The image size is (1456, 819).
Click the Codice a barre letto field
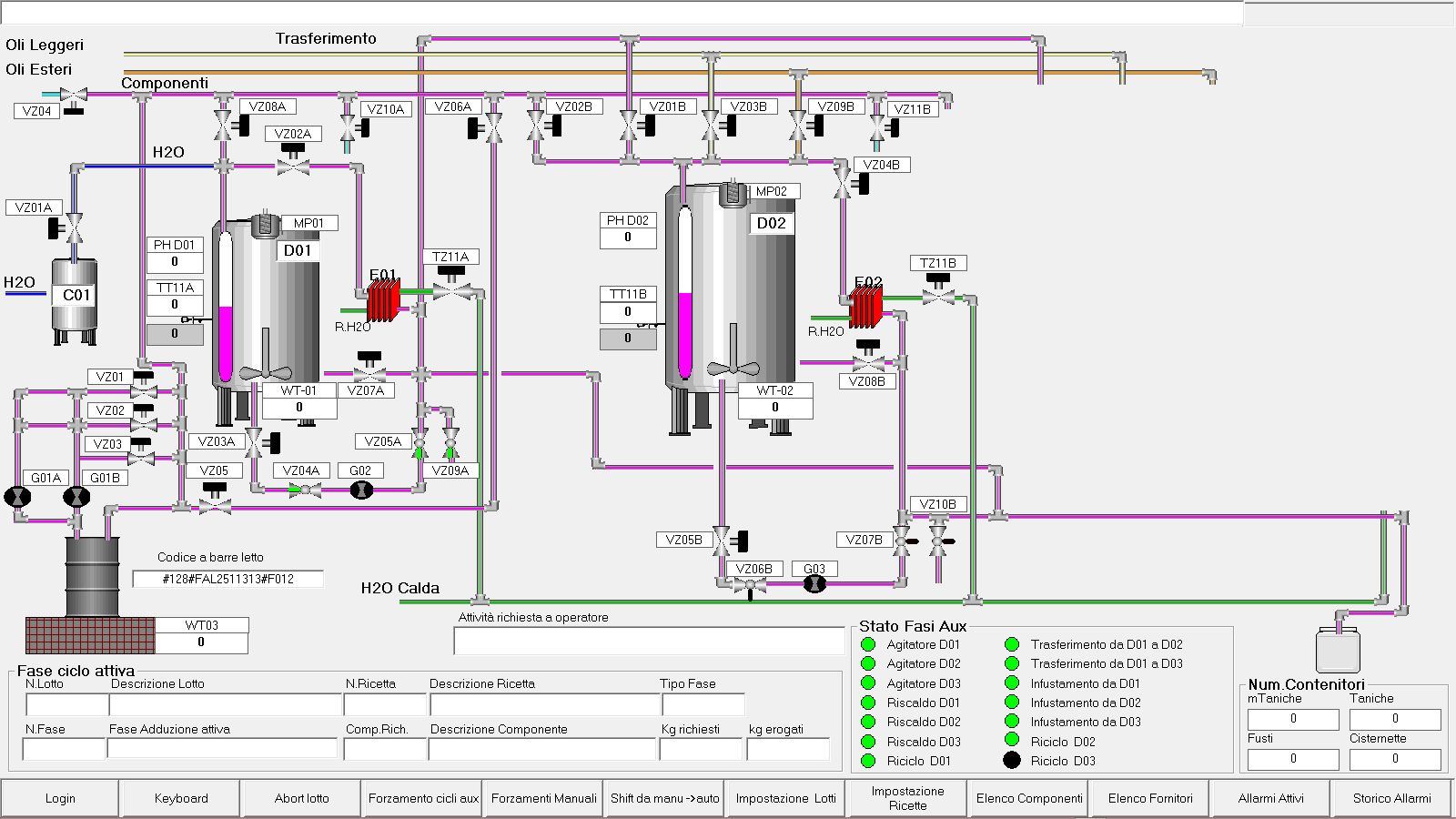(228, 579)
